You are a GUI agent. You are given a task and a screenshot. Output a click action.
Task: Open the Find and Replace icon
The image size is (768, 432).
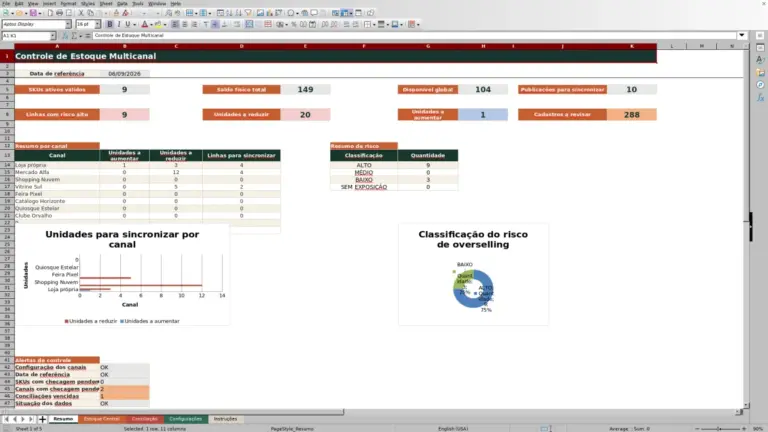click(x=168, y=13)
